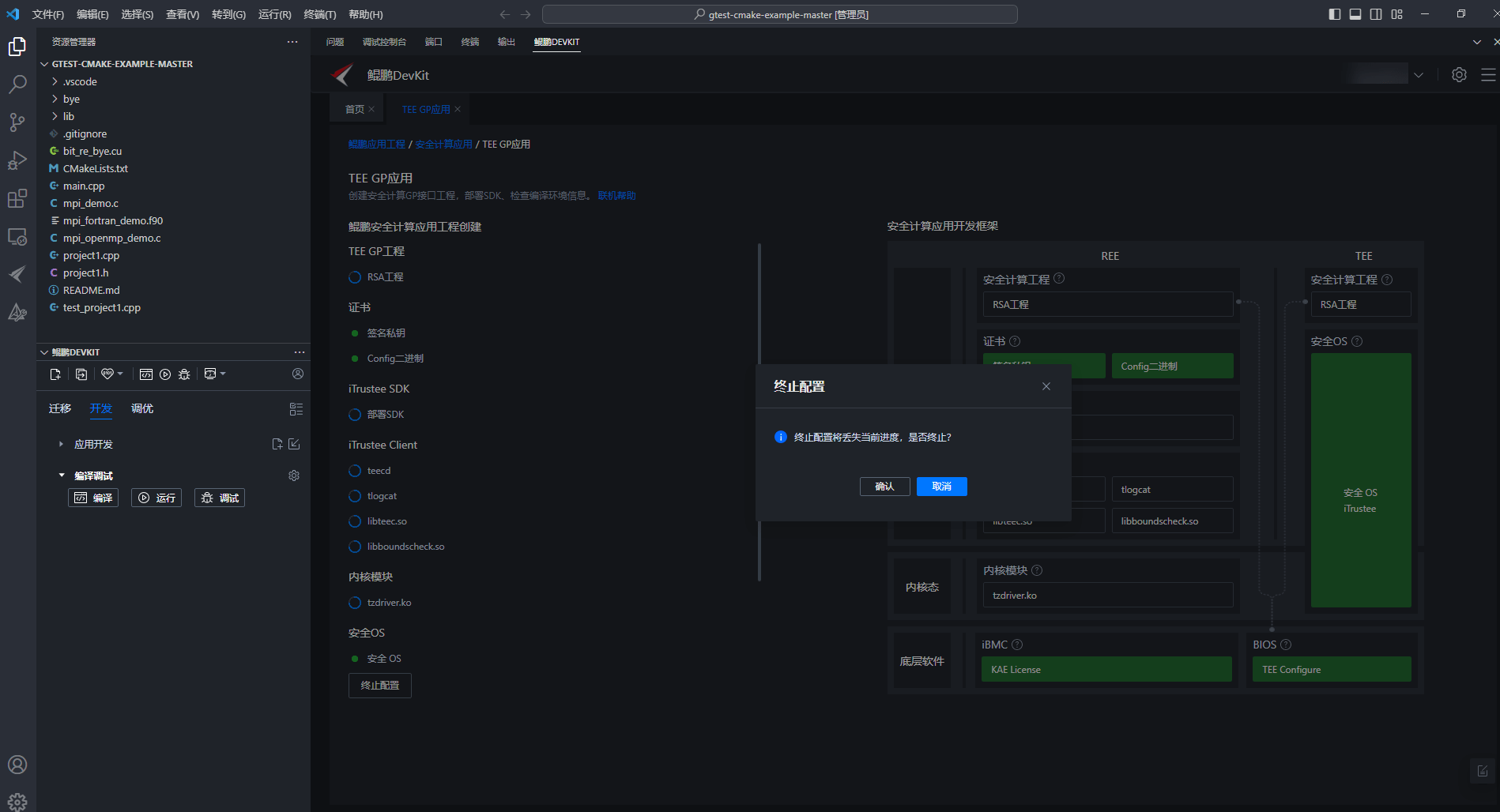This screenshot has width=1500, height=812.
Task: Click the import icon in 应用开发 row
Action: (294, 444)
